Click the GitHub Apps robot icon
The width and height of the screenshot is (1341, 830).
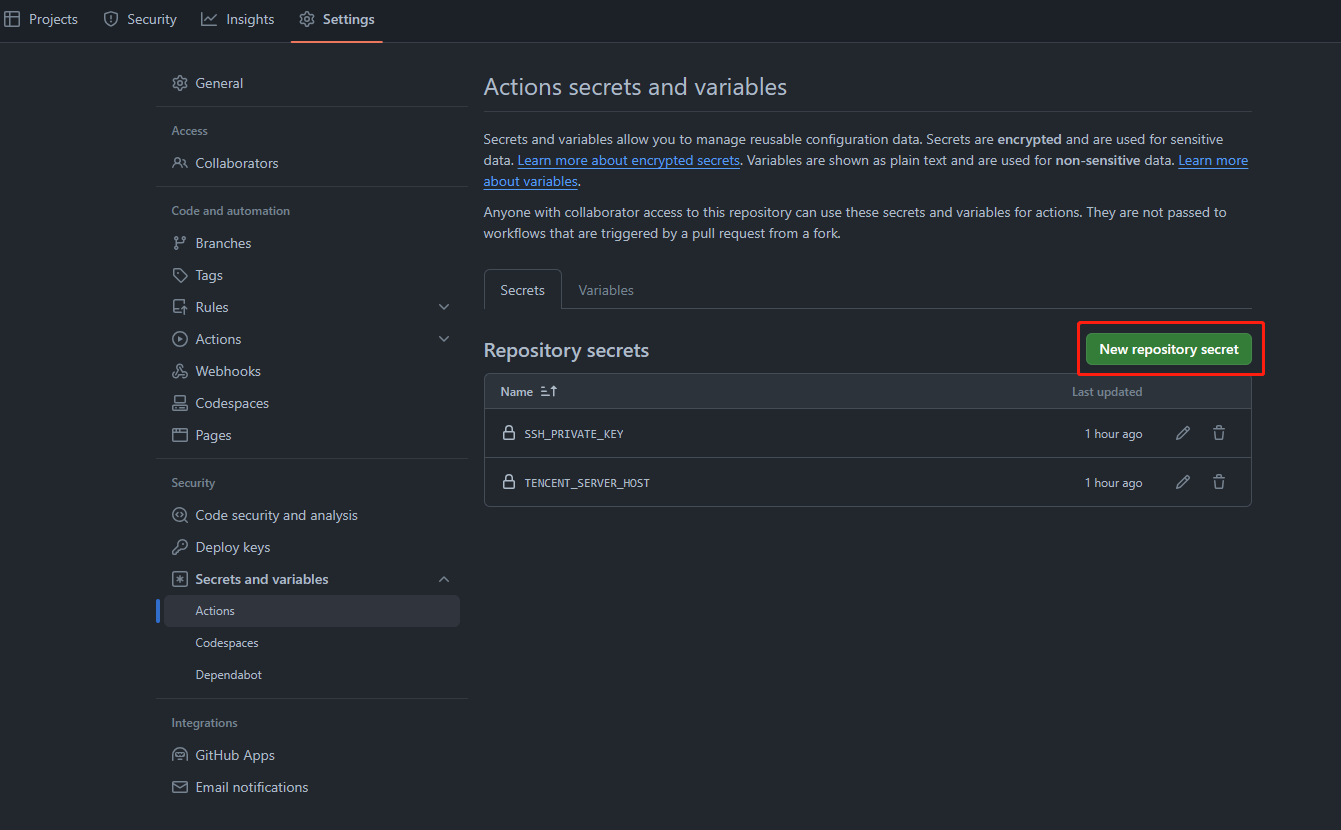coord(180,755)
